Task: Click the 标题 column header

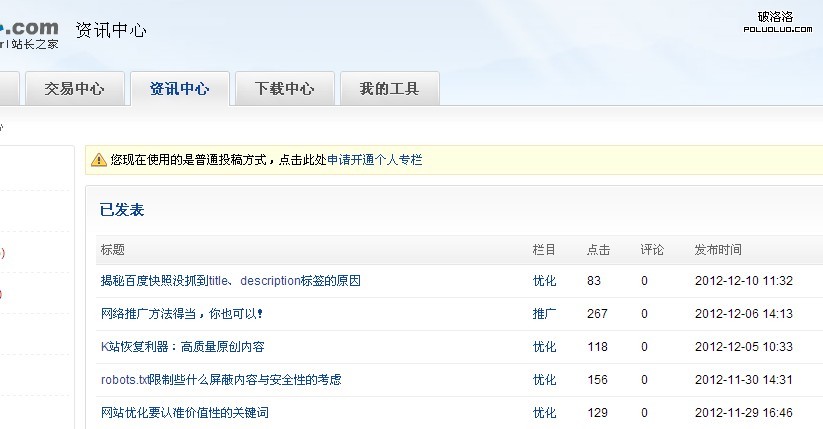Action: click(112, 250)
